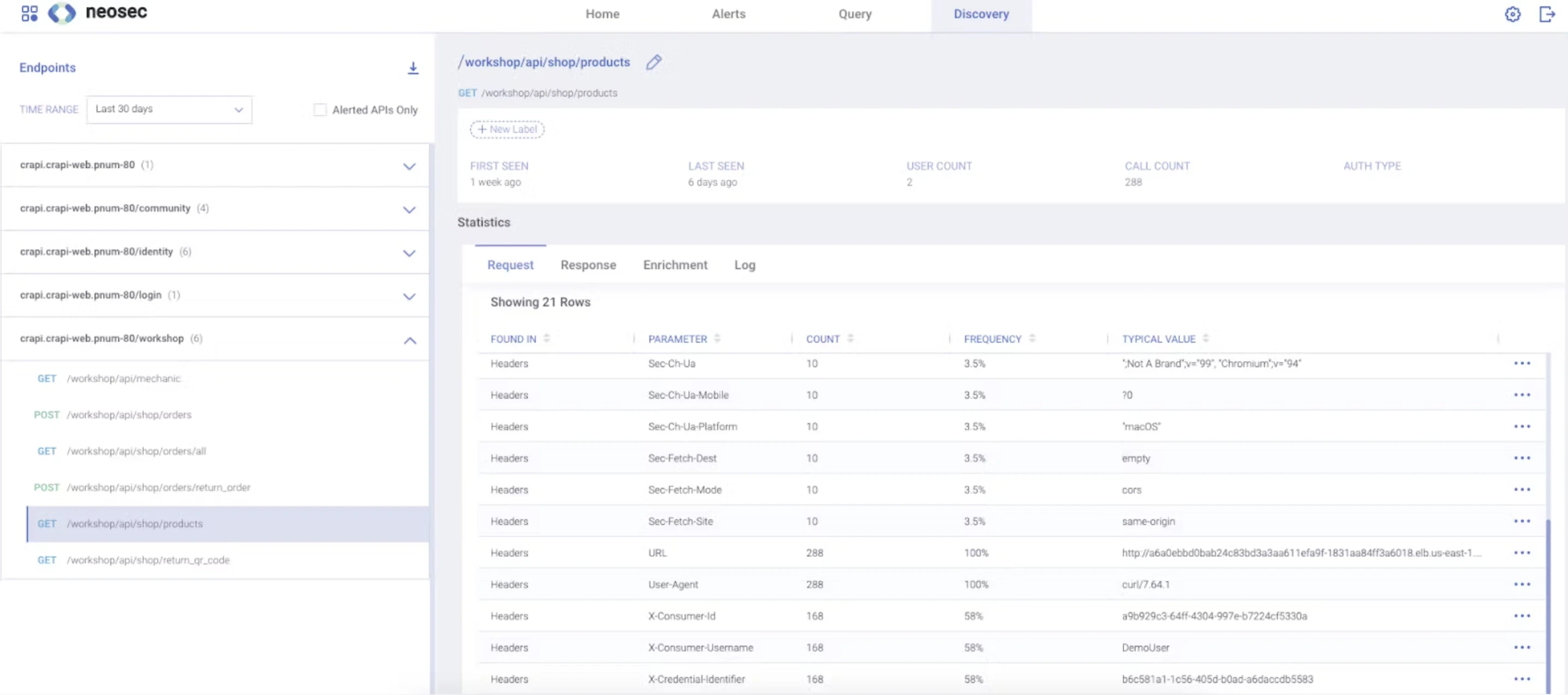Open the Alerts menu item
The image size is (1568, 695).
728,14
